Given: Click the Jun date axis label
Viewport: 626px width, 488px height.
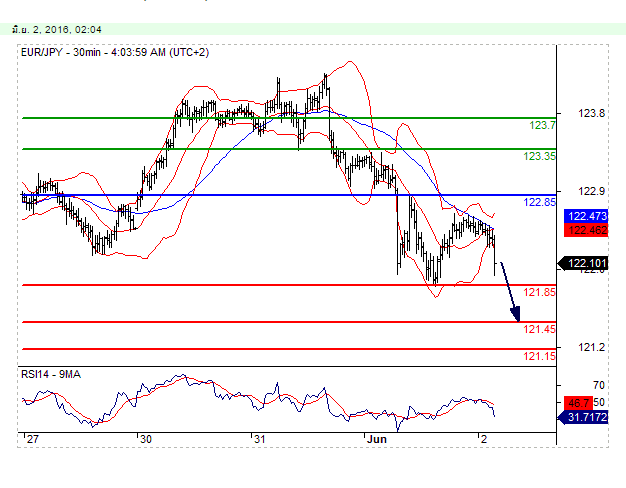Looking at the screenshot, I should click(376, 439).
